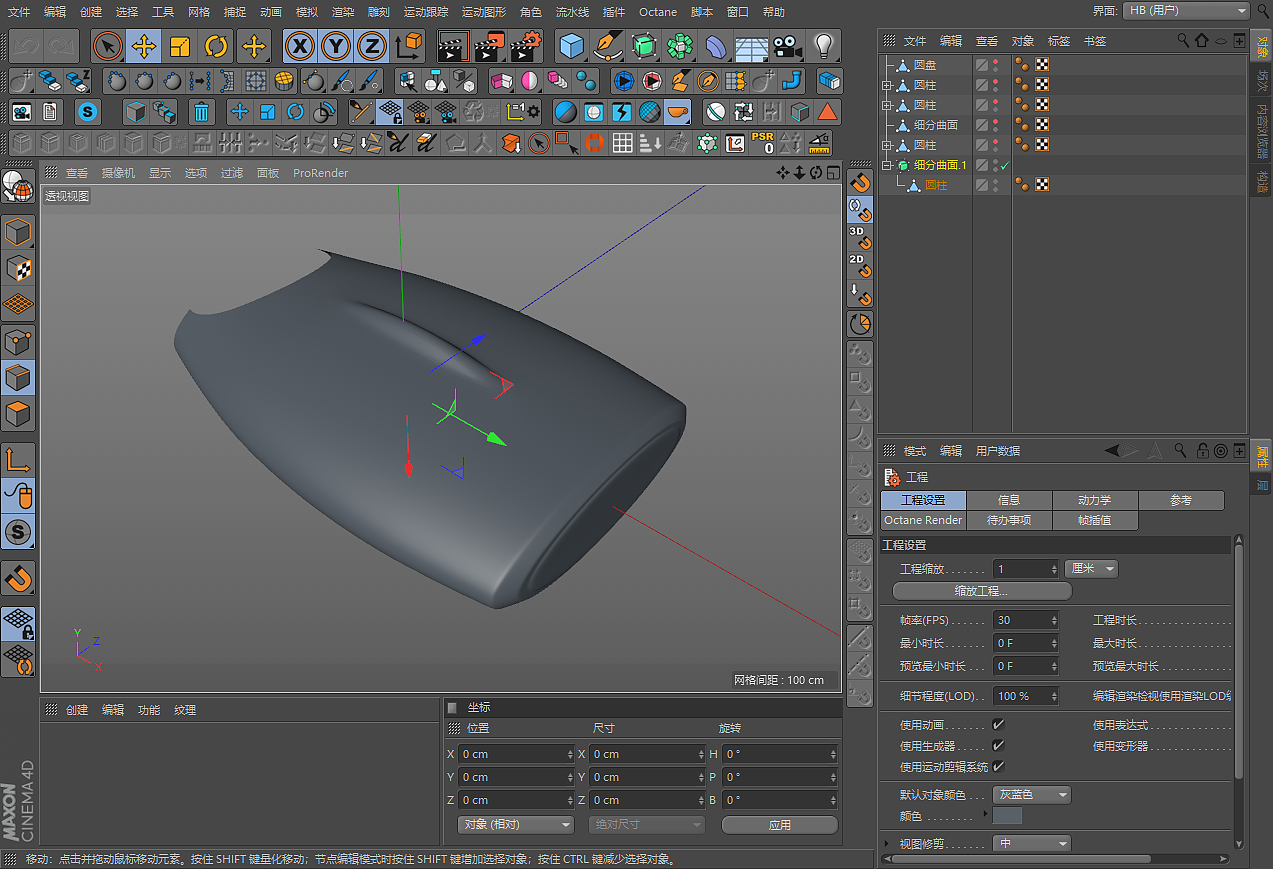This screenshot has width=1273, height=869.
Task: Toggle the Z axis lock
Action: coord(372,46)
